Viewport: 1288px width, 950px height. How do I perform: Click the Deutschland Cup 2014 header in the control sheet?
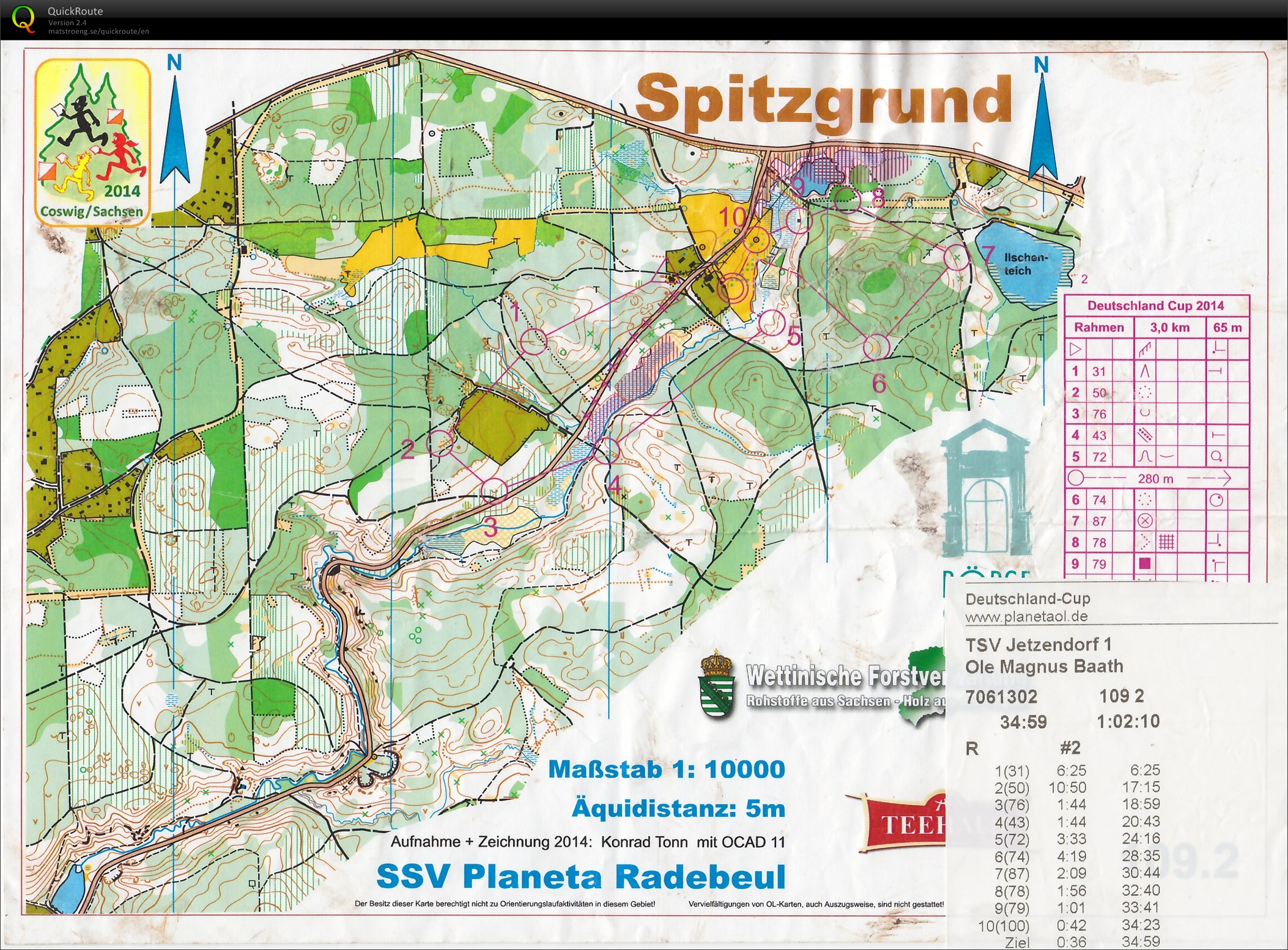1155,305
